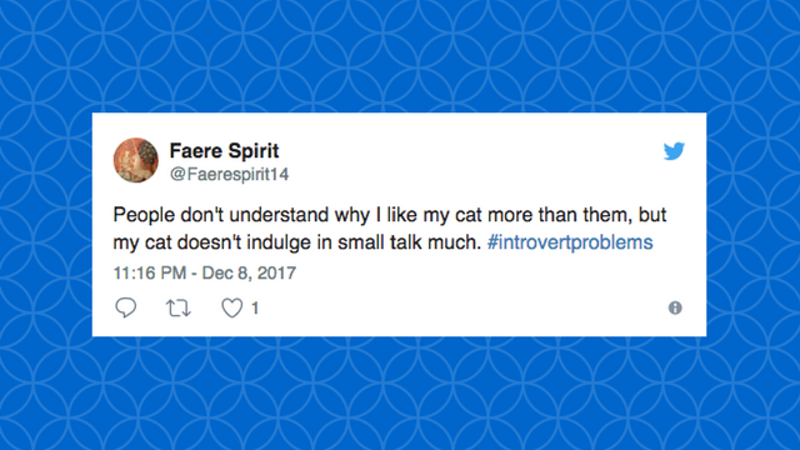
Task: Open the @Faerespirit14 handle link
Action: (x=229, y=174)
